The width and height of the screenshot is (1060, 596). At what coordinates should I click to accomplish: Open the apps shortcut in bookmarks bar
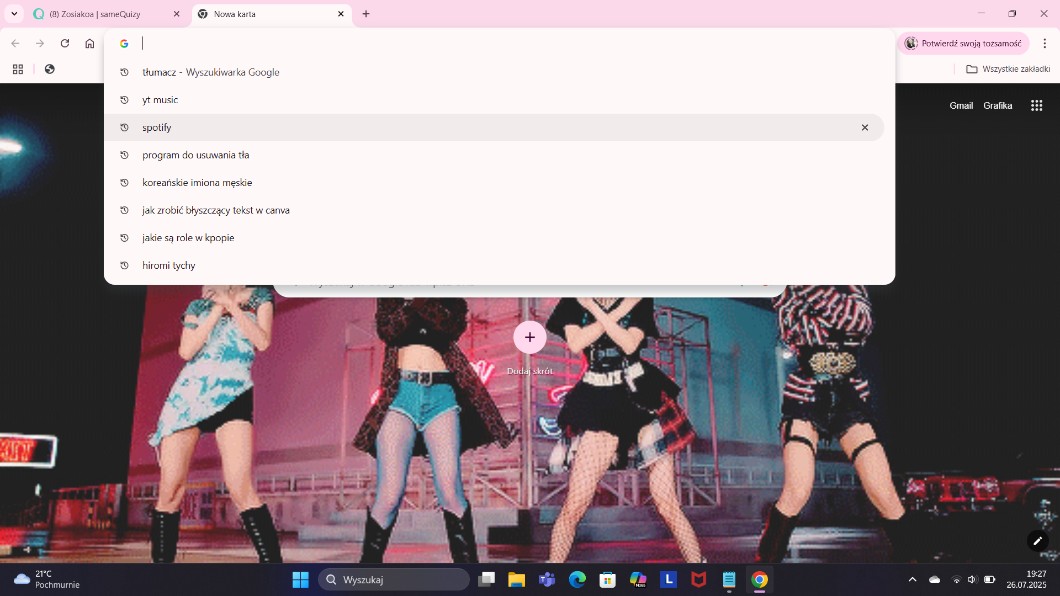18,69
